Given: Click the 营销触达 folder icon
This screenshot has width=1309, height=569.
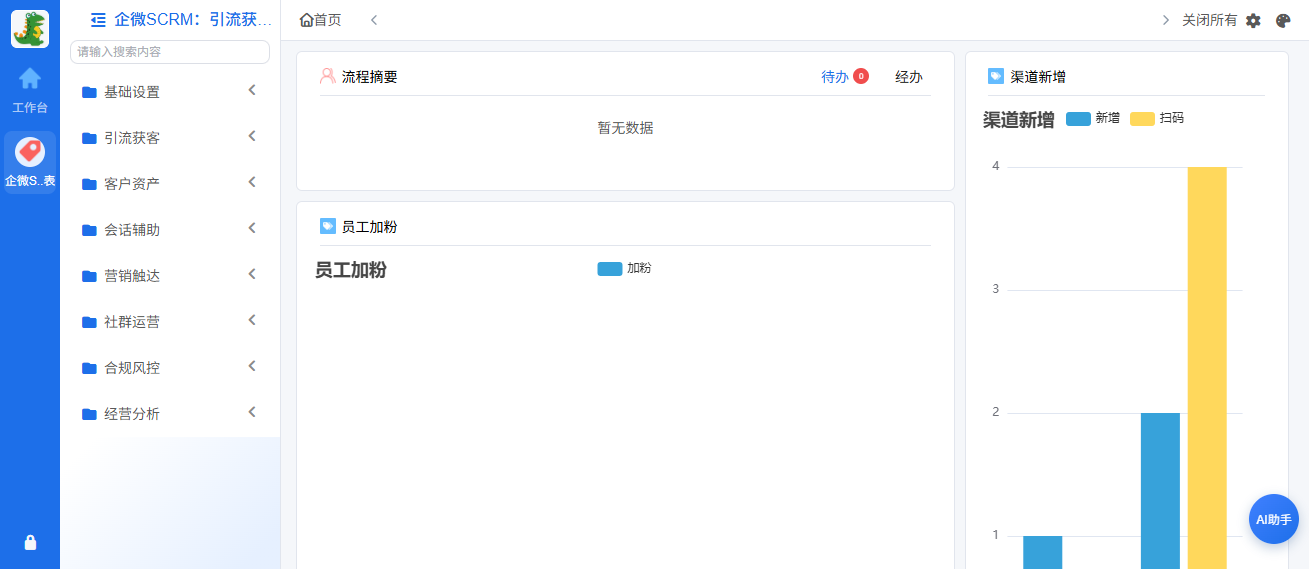Looking at the screenshot, I should 89,276.
